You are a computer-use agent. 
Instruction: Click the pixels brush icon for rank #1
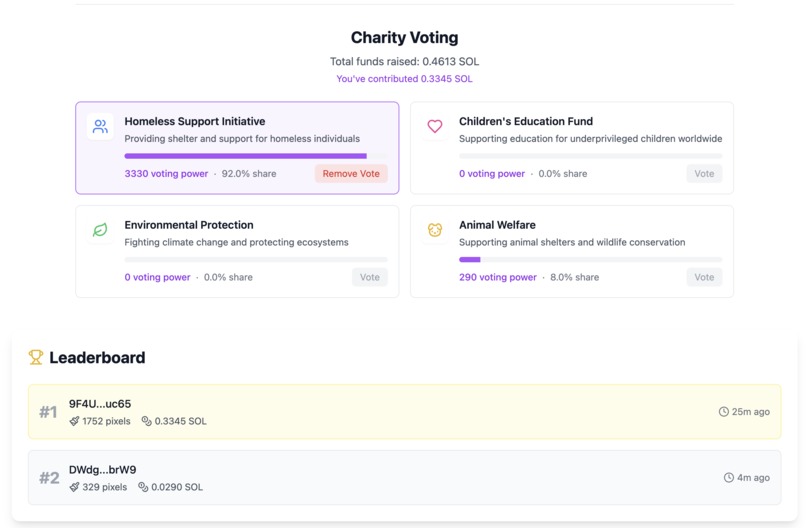tap(74, 421)
